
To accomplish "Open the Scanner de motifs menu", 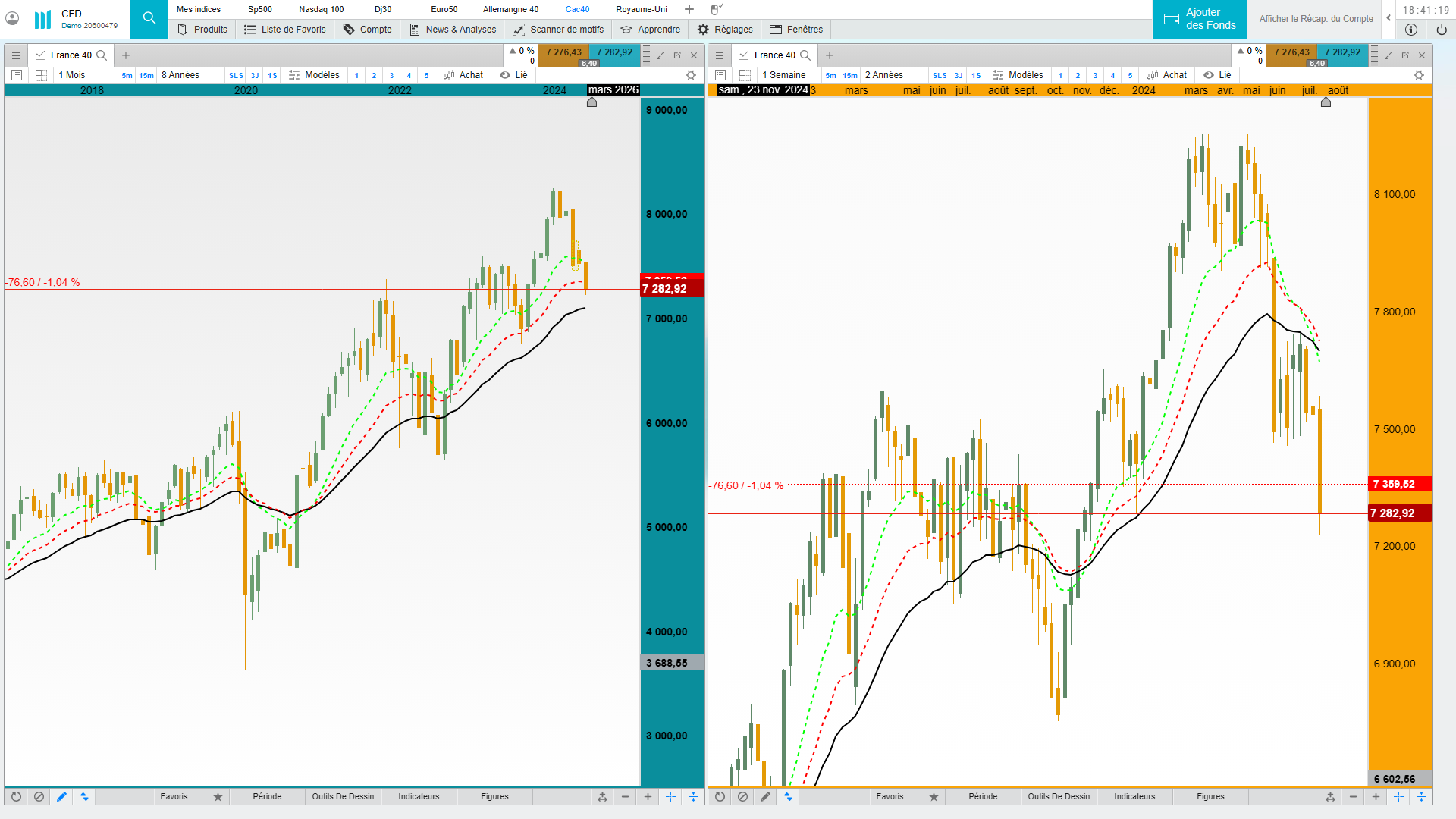I will point(559,30).
